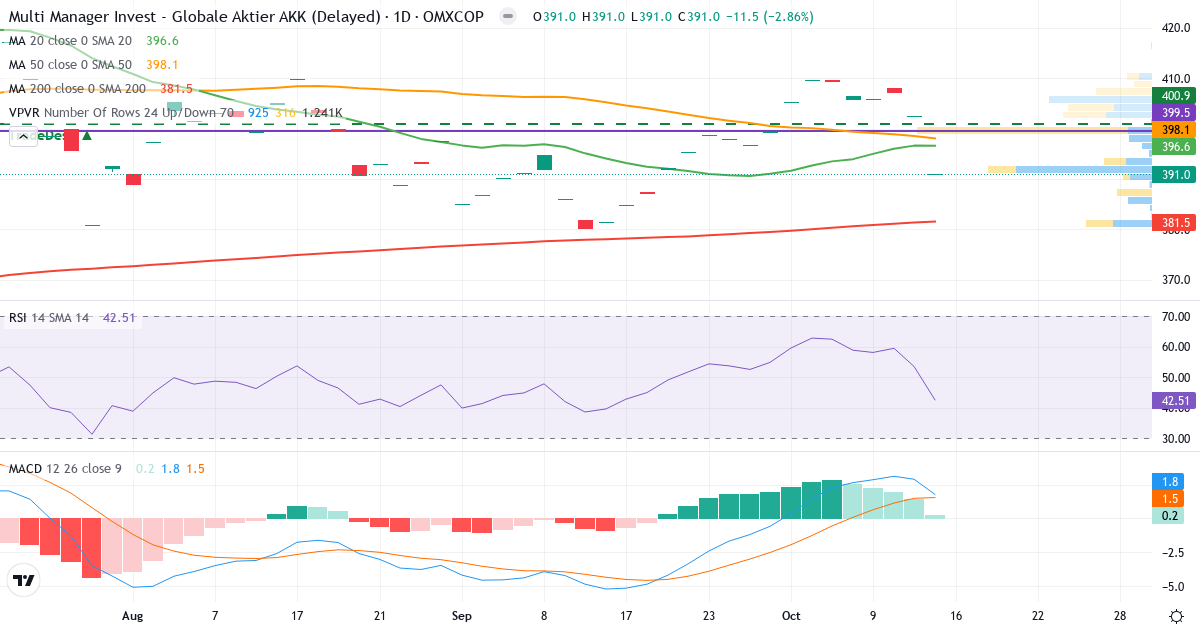Click the TradingView logo at bottom-left
This screenshot has width=1200, height=630.
pyautogui.click(x=24, y=580)
